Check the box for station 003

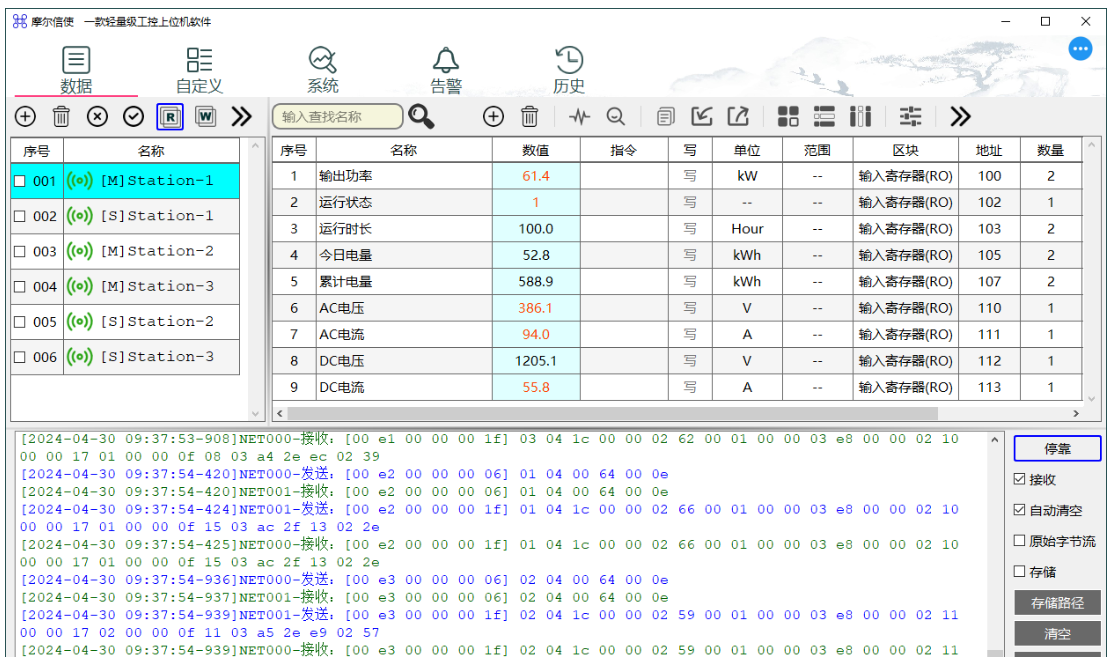[20, 251]
